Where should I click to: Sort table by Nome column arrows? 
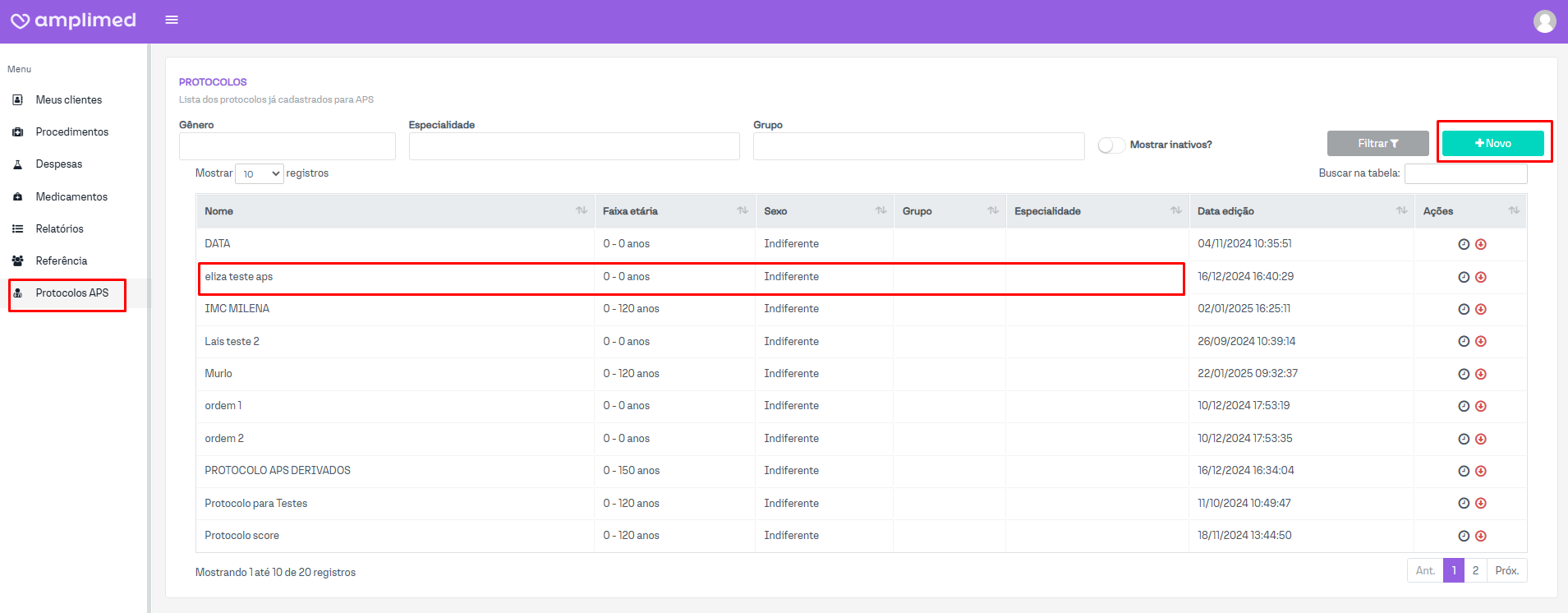coord(582,211)
